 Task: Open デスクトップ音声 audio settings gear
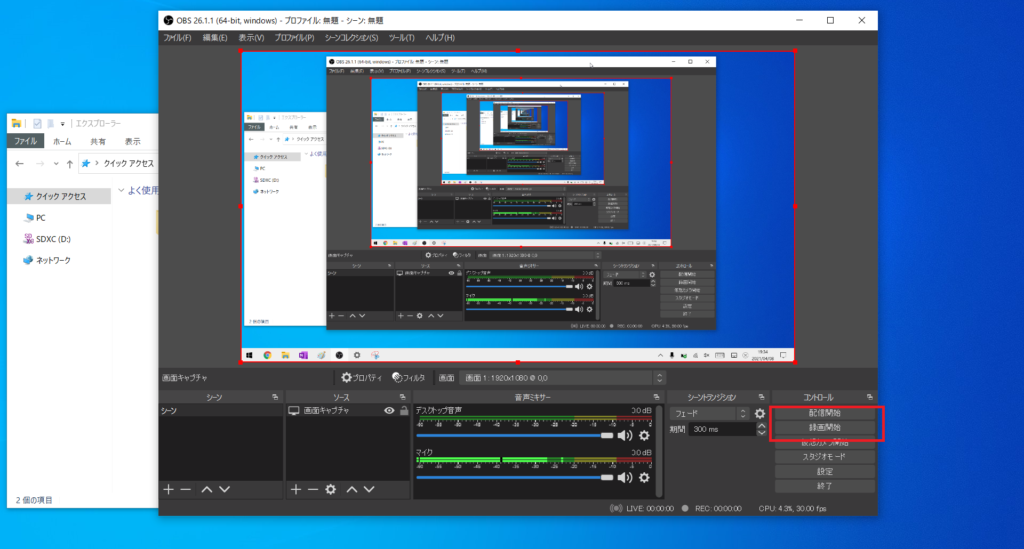tap(645, 435)
